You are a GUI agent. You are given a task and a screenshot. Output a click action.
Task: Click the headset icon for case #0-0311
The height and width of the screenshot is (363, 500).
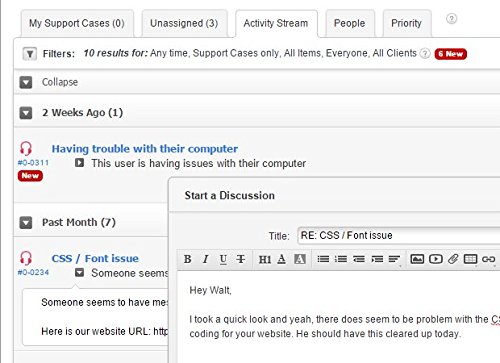tap(26, 148)
